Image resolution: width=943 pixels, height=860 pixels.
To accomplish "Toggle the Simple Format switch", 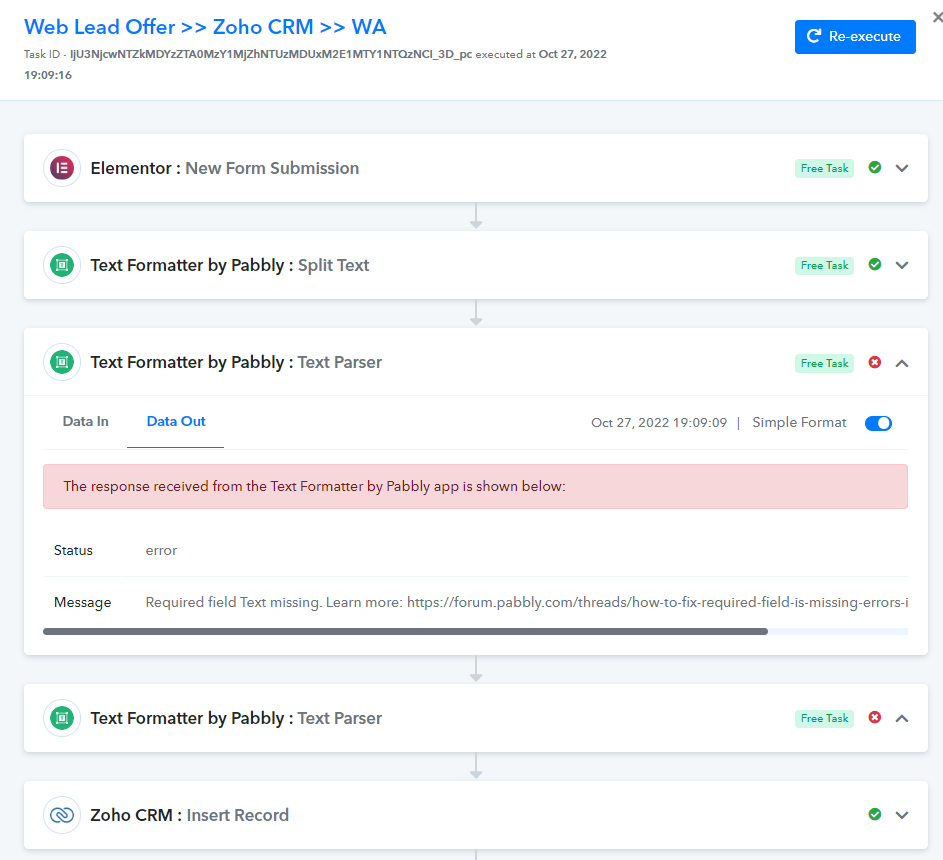I will pos(878,423).
